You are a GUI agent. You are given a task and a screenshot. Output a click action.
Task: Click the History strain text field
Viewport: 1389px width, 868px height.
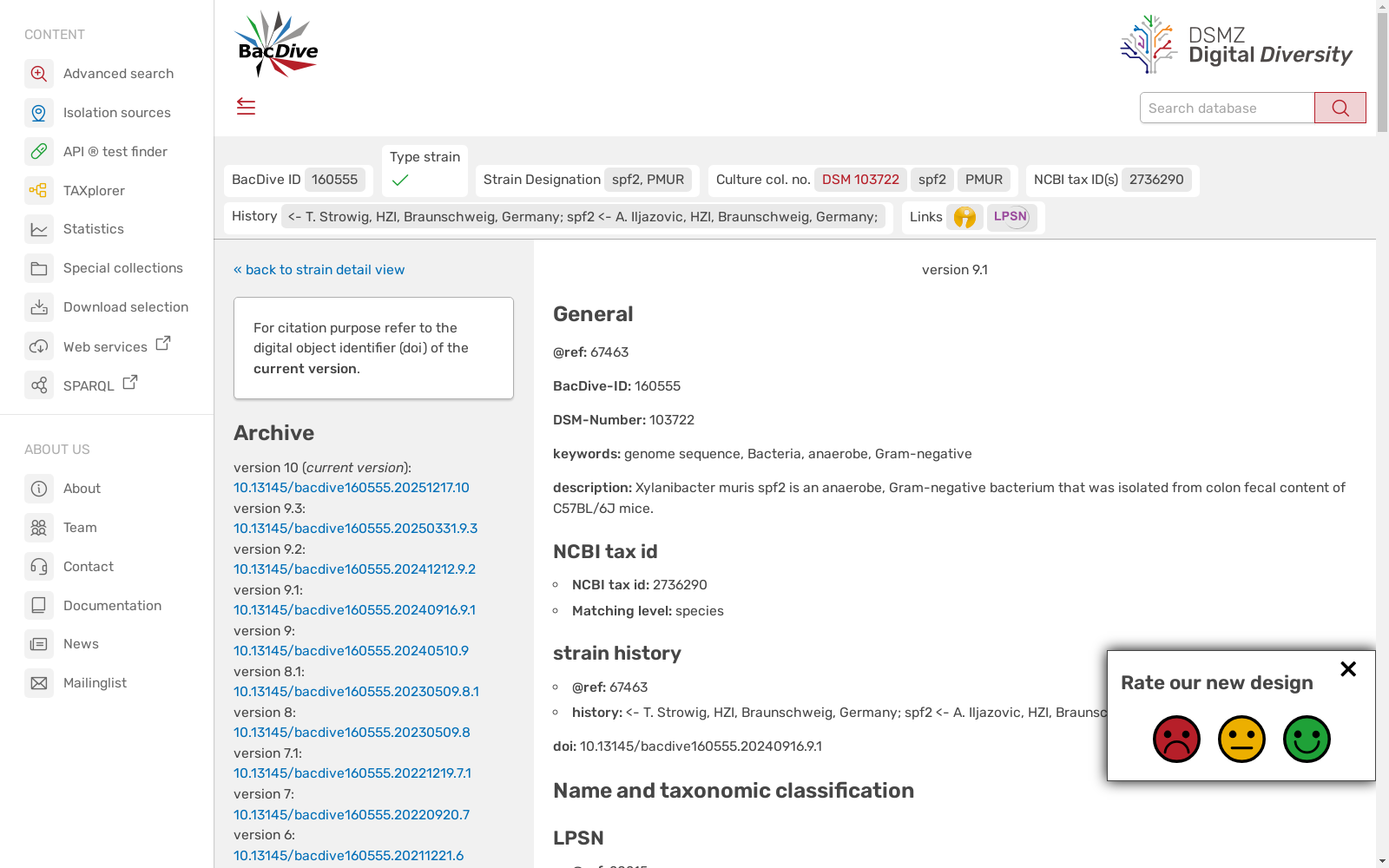pyautogui.click(x=583, y=217)
